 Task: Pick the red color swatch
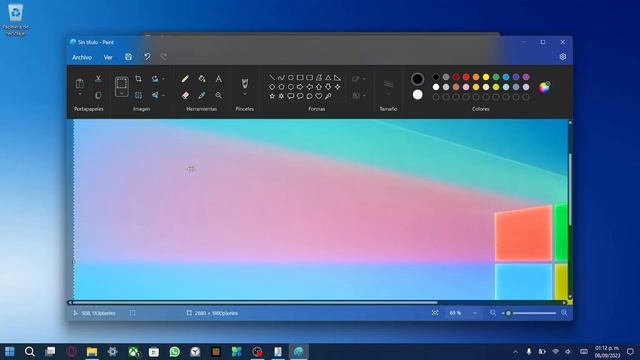[466, 77]
